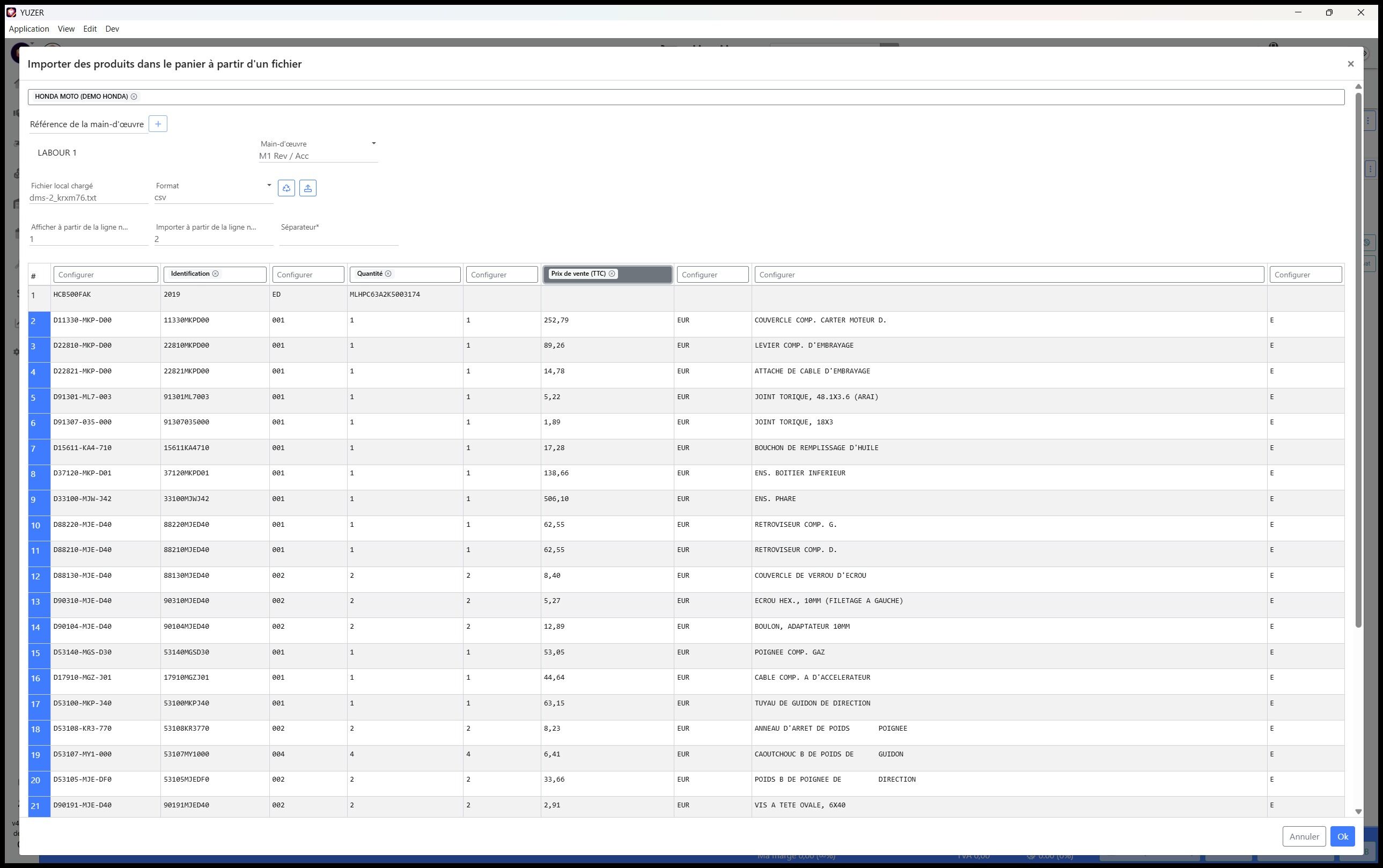Remove the Identification column tag

[x=215, y=274]
